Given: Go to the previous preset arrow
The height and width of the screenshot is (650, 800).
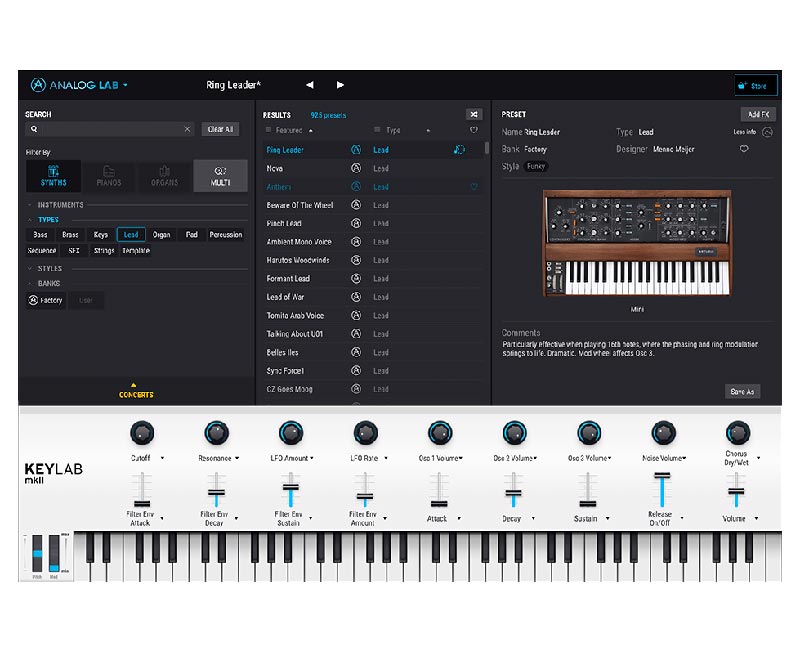Looking at the screenshot, I should pos(310,85).
